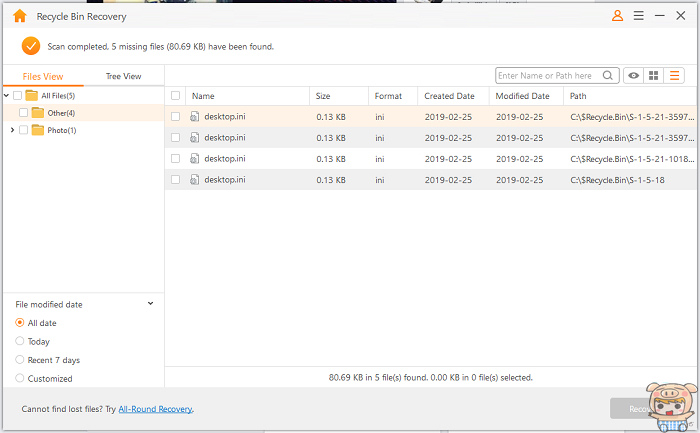
Task: Collapse the File modified date section
Action: coord(150,303)
